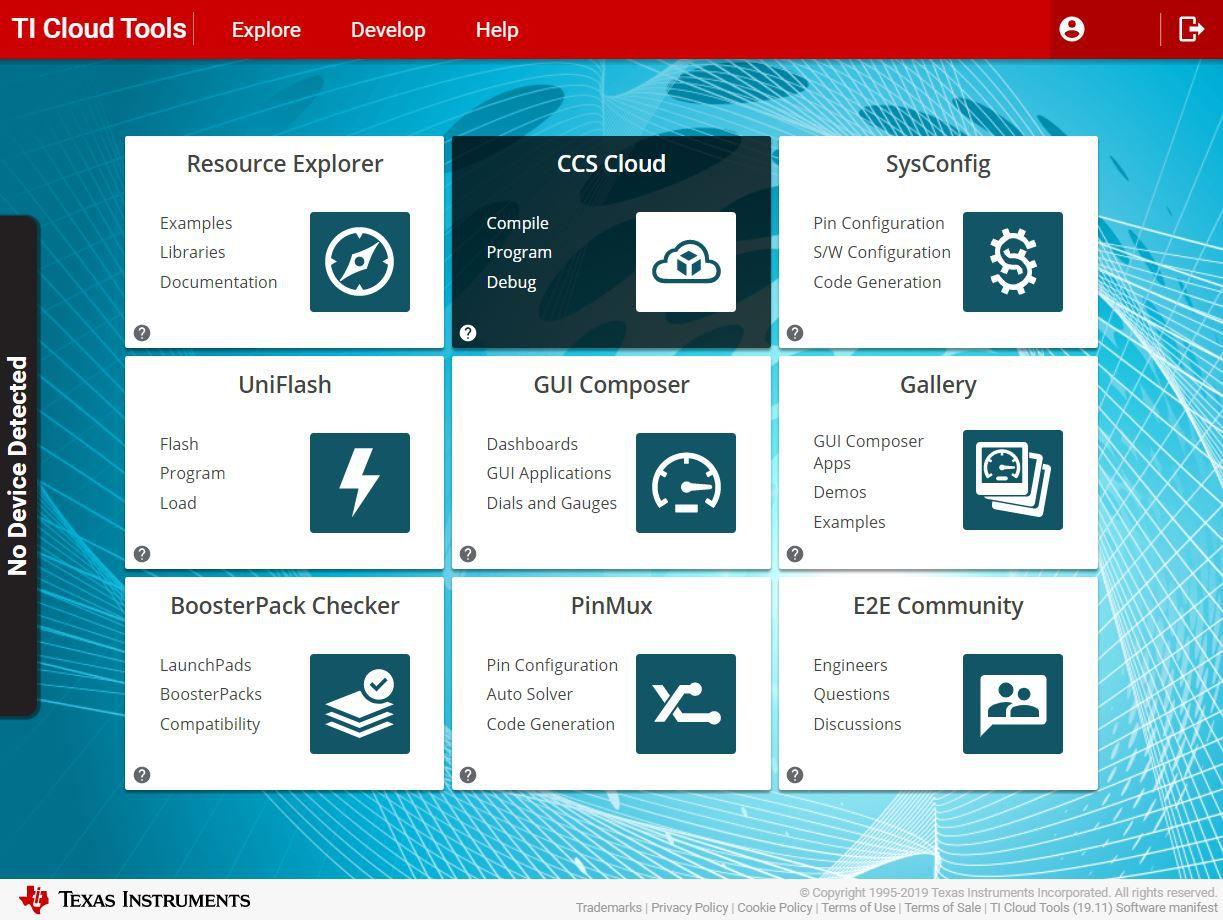This screenshot has width=1223, height=920.
Task: Click LaunchPads in BoosterPack Checker tile
Action: pos(206,665)
